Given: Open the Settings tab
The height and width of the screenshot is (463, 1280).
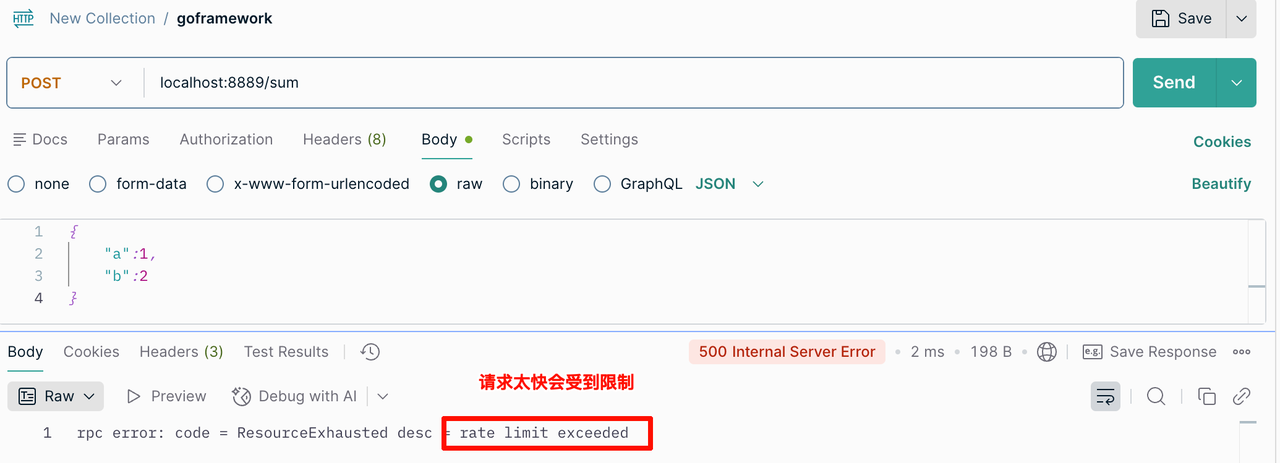Looking at the screenshot, I should (609, 139).
